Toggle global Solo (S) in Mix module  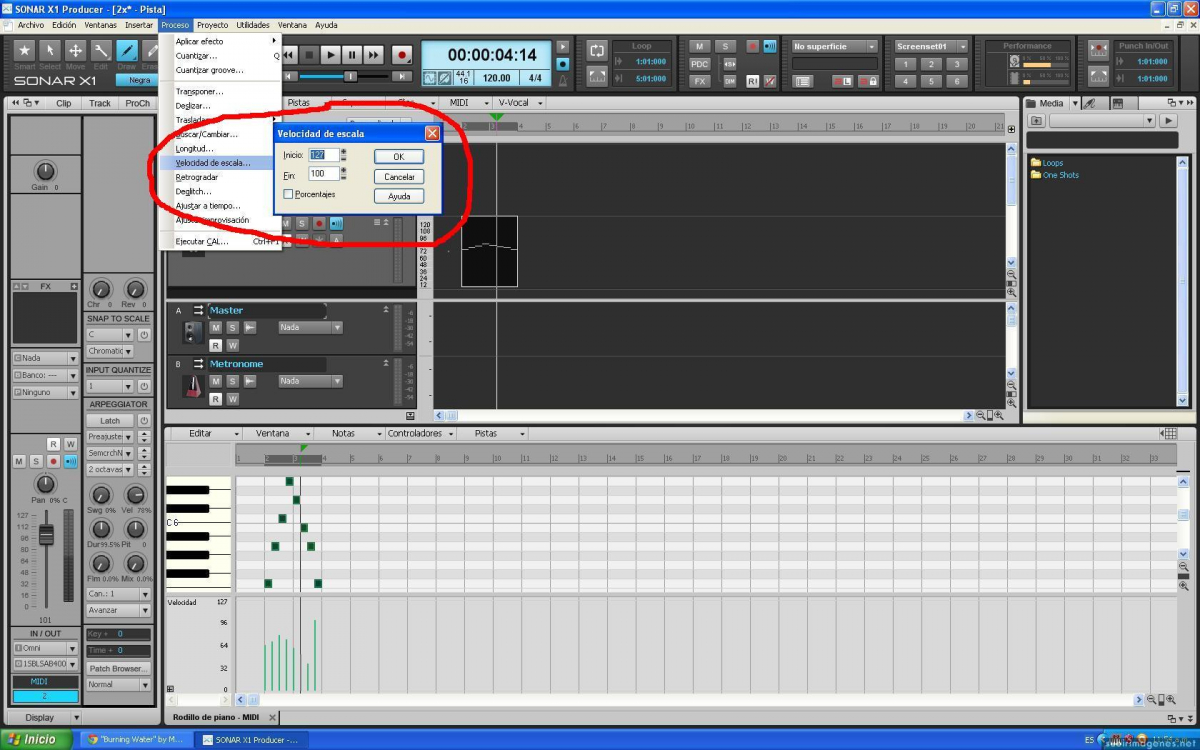tap(724, 46)
